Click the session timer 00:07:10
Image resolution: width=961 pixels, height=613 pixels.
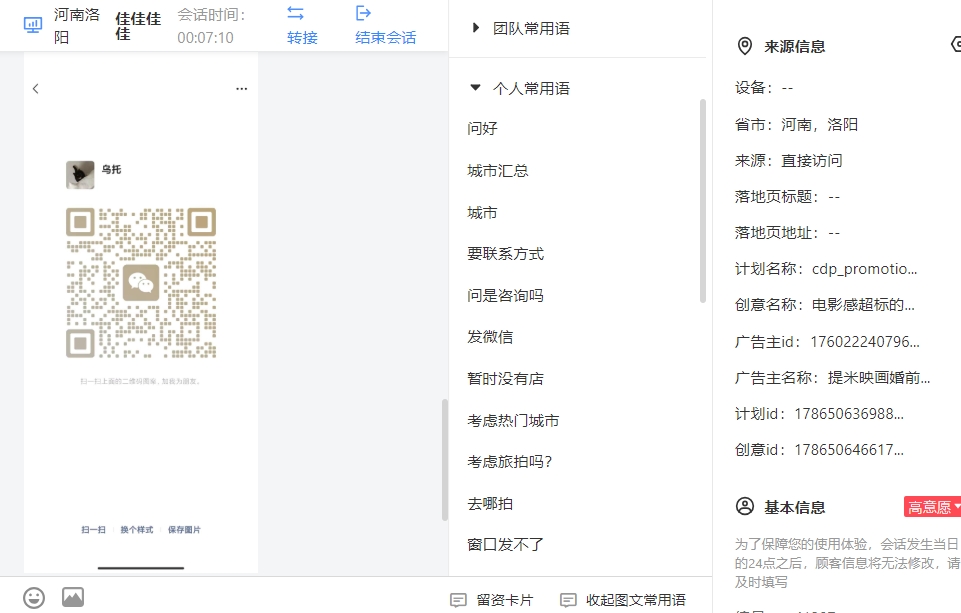coord(205,37)
